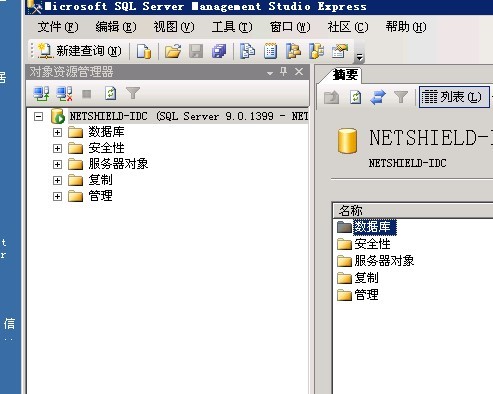Image resolution: width=493 pixels, height=394 pixels.
Task: Expand the 服务器对象 tree node
Action: (57, 164)
